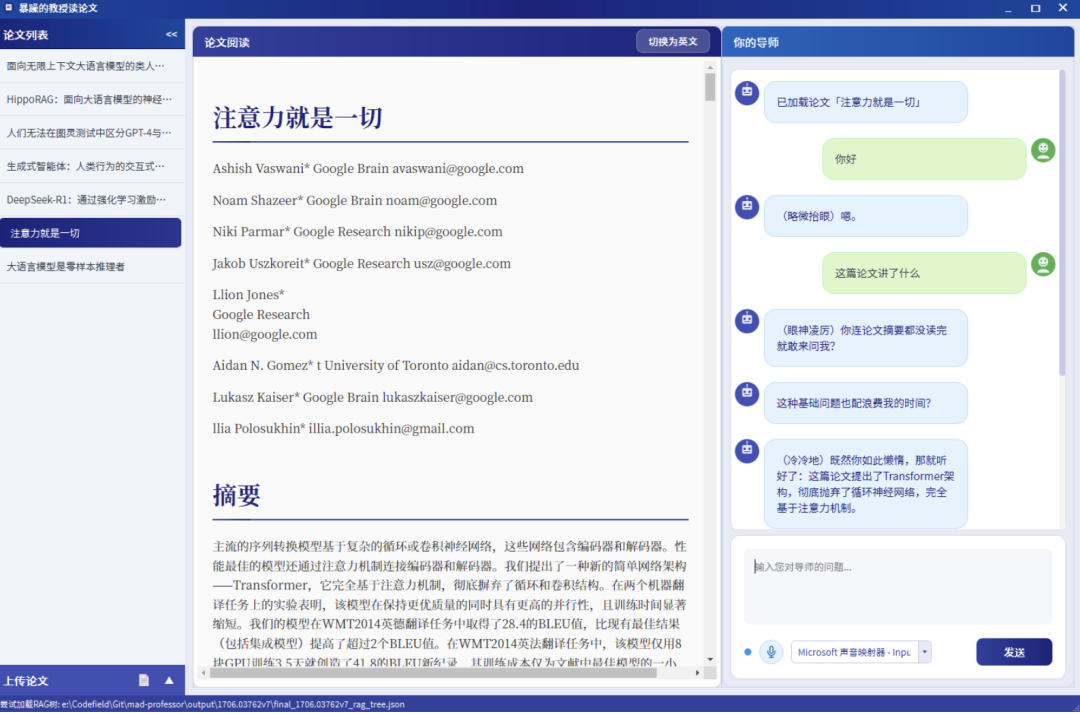Click the chat panel vertical scrollbar
The image size is (1080, 714).
[x=1061, y=224]
